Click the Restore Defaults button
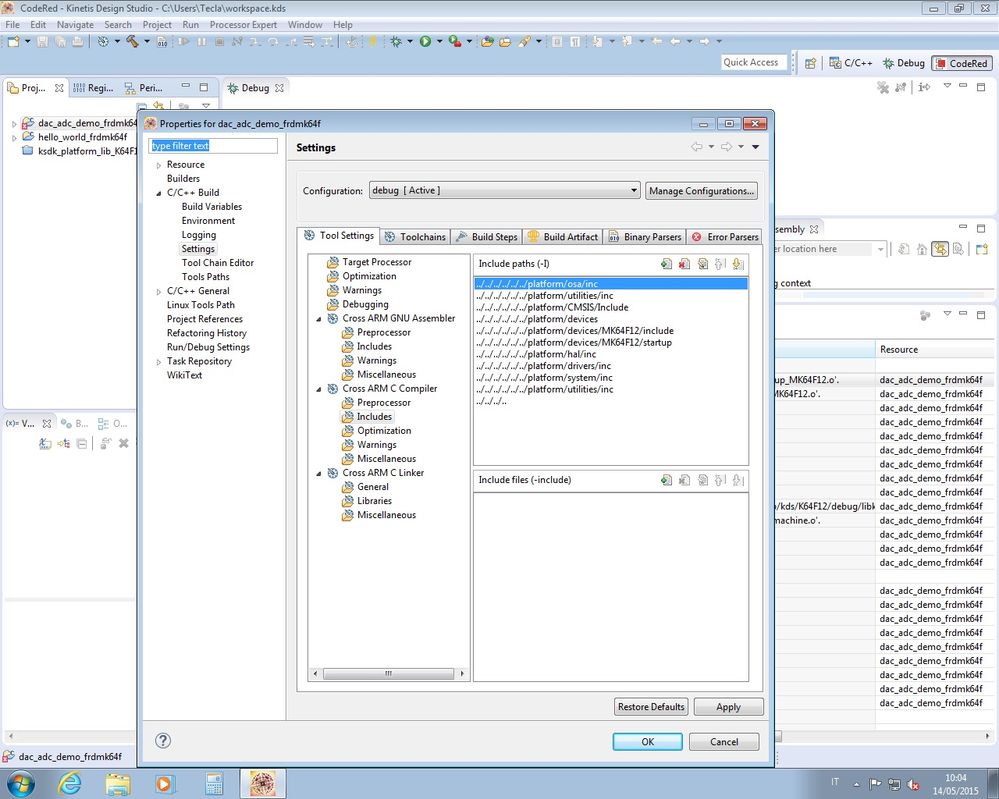999x799 pixels. point(650,707)
